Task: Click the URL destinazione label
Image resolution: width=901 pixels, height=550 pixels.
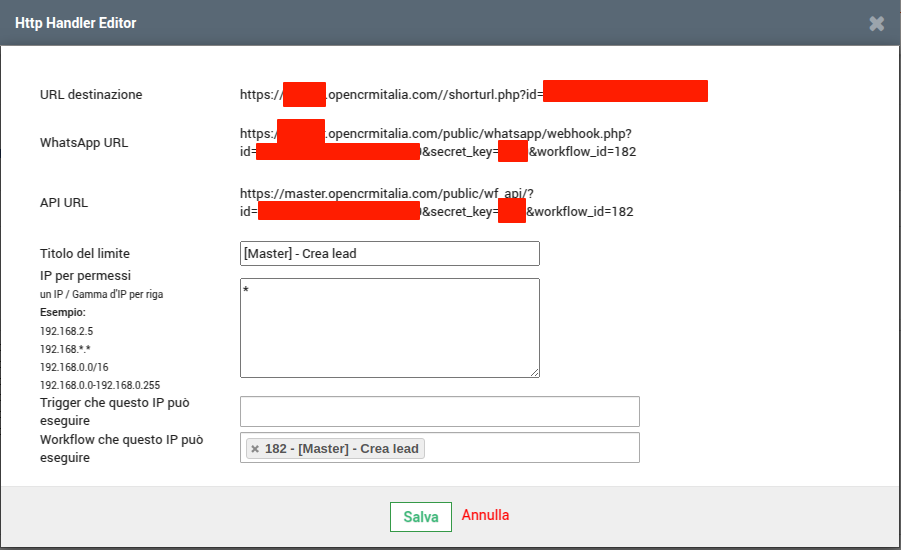Action: pos(91,95)
